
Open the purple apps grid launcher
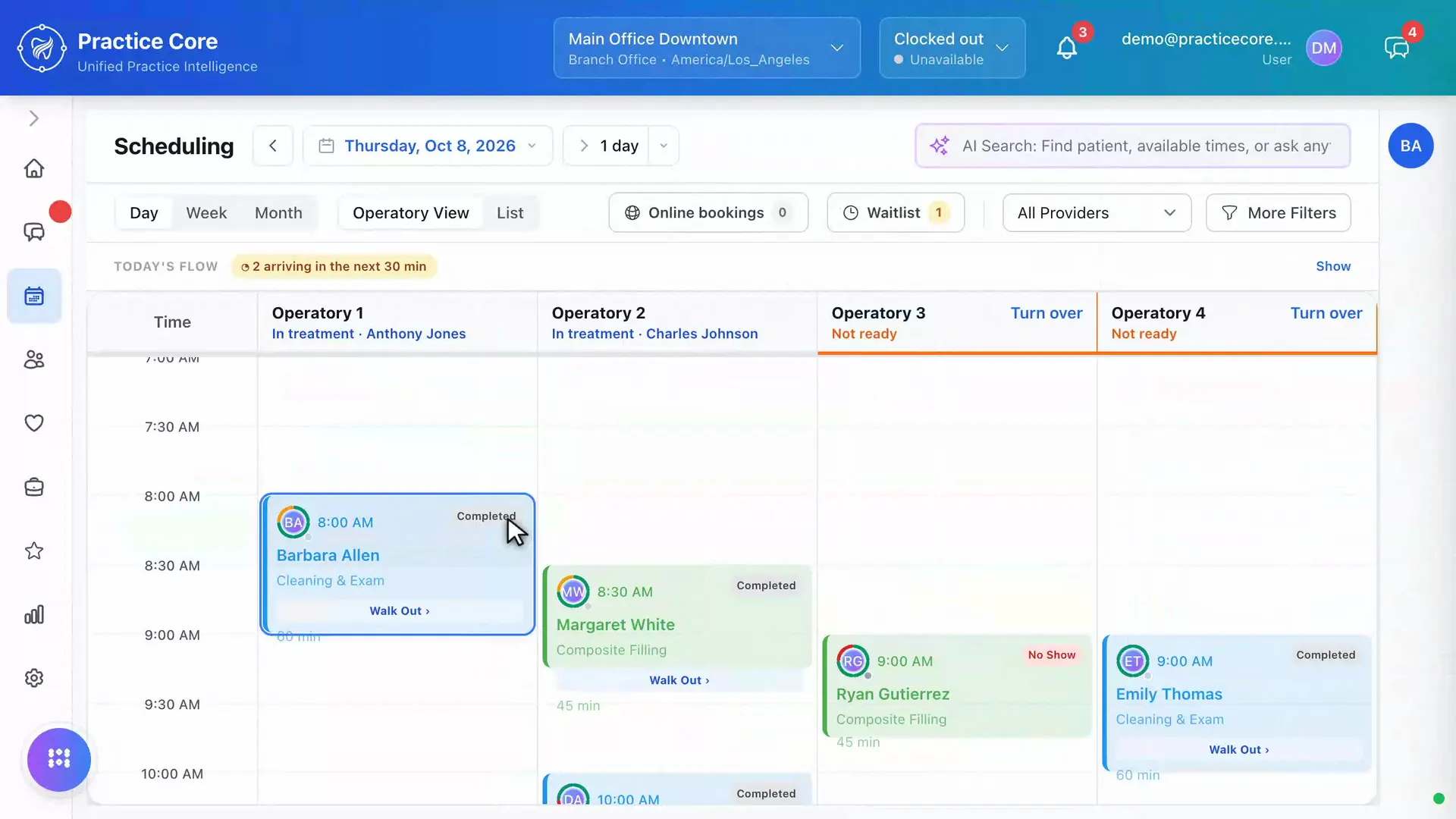coord(59,759)
